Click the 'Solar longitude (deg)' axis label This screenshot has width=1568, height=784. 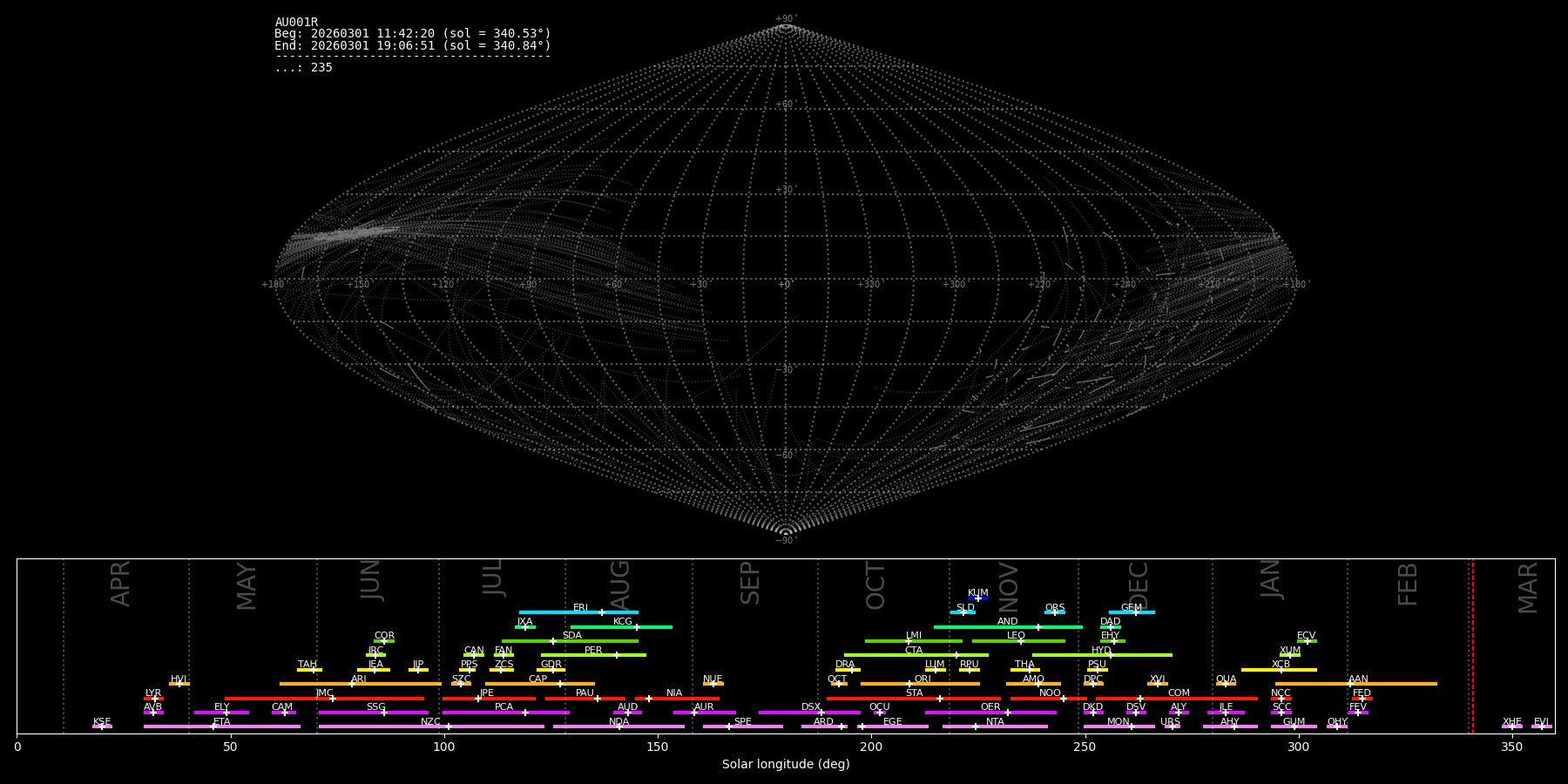pos(786,764)
